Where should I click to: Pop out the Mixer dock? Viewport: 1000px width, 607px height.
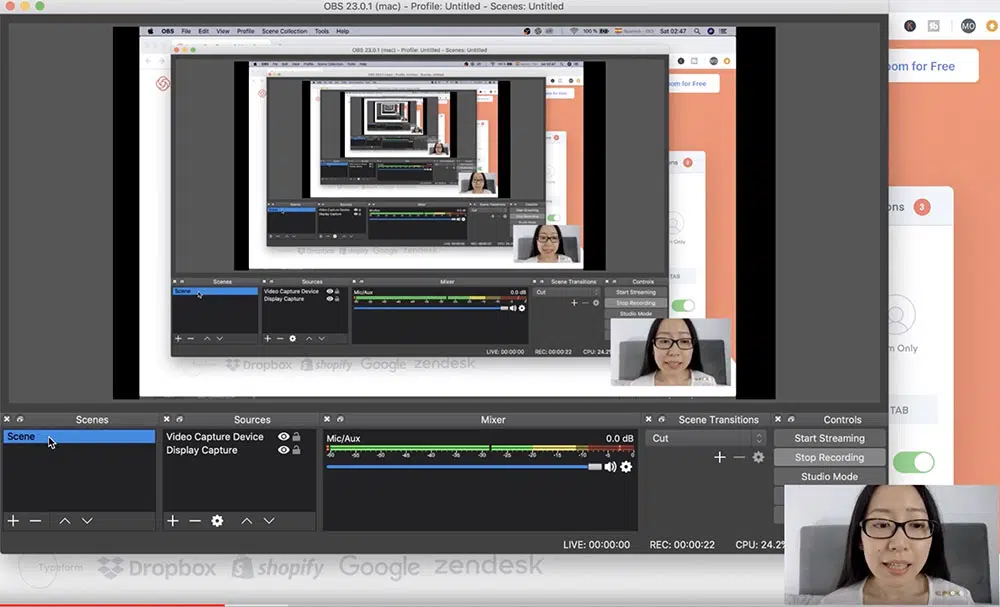340,419
